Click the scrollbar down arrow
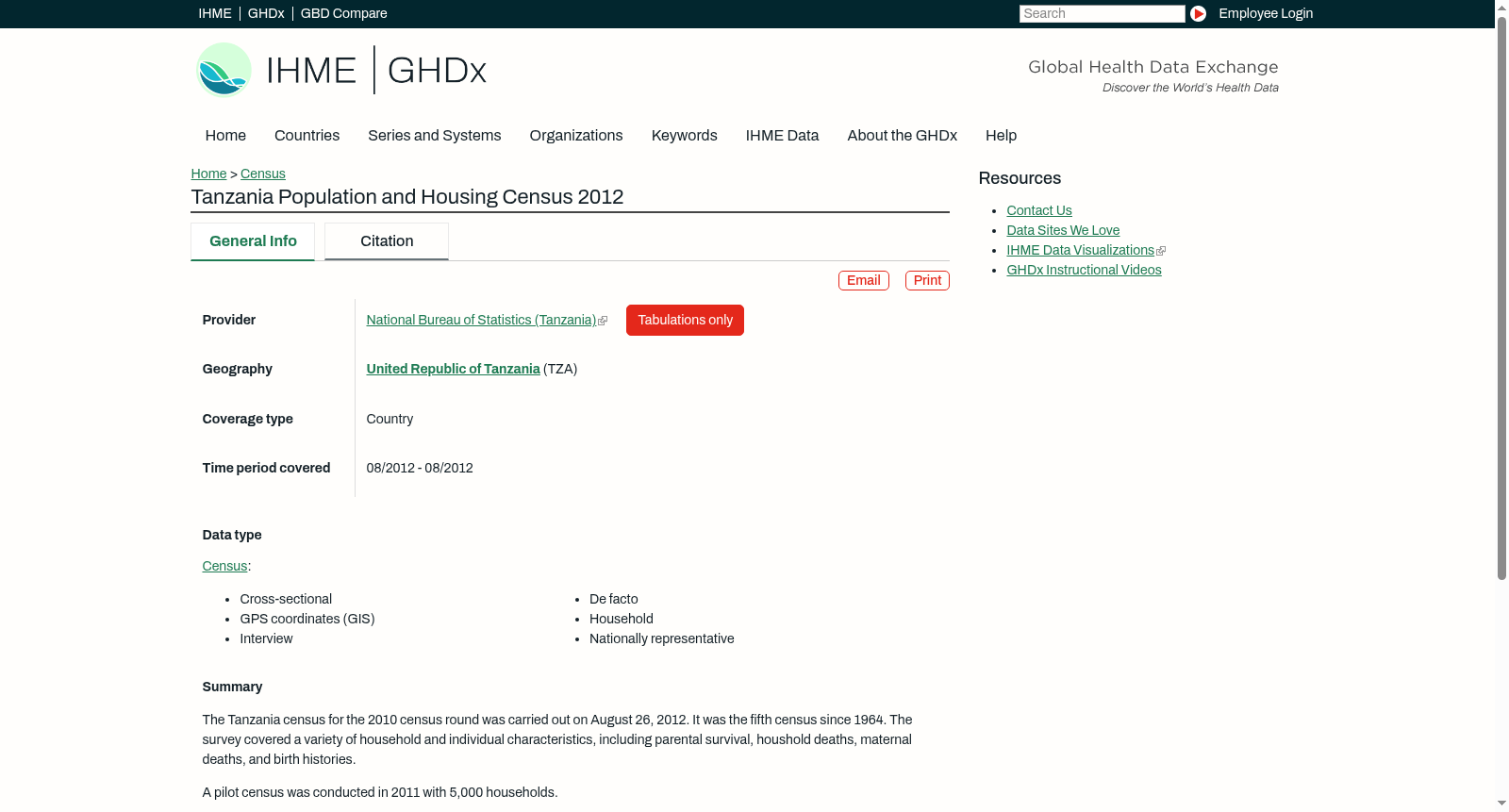Image resolution: width=1509 pixels, height=812 pixels. (1501, 804)
